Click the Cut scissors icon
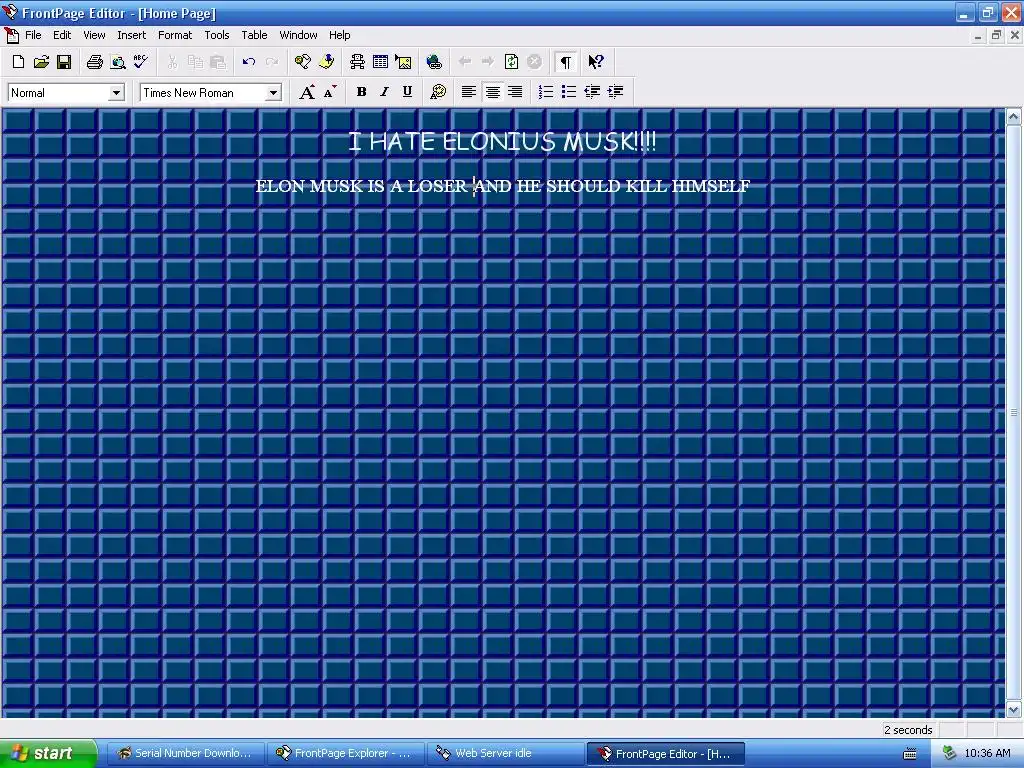This screenshot has height=768, width=1024. pos(172,62)
